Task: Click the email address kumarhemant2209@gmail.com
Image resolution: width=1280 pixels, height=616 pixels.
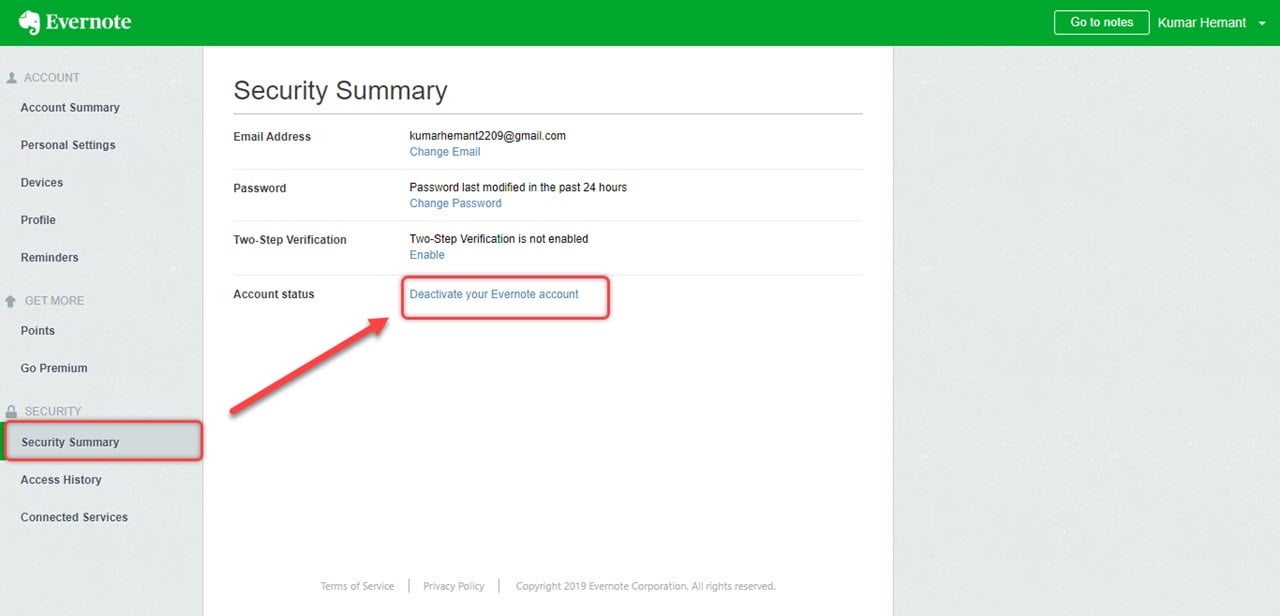Action: pyautogui.click(x=488, y=136)
